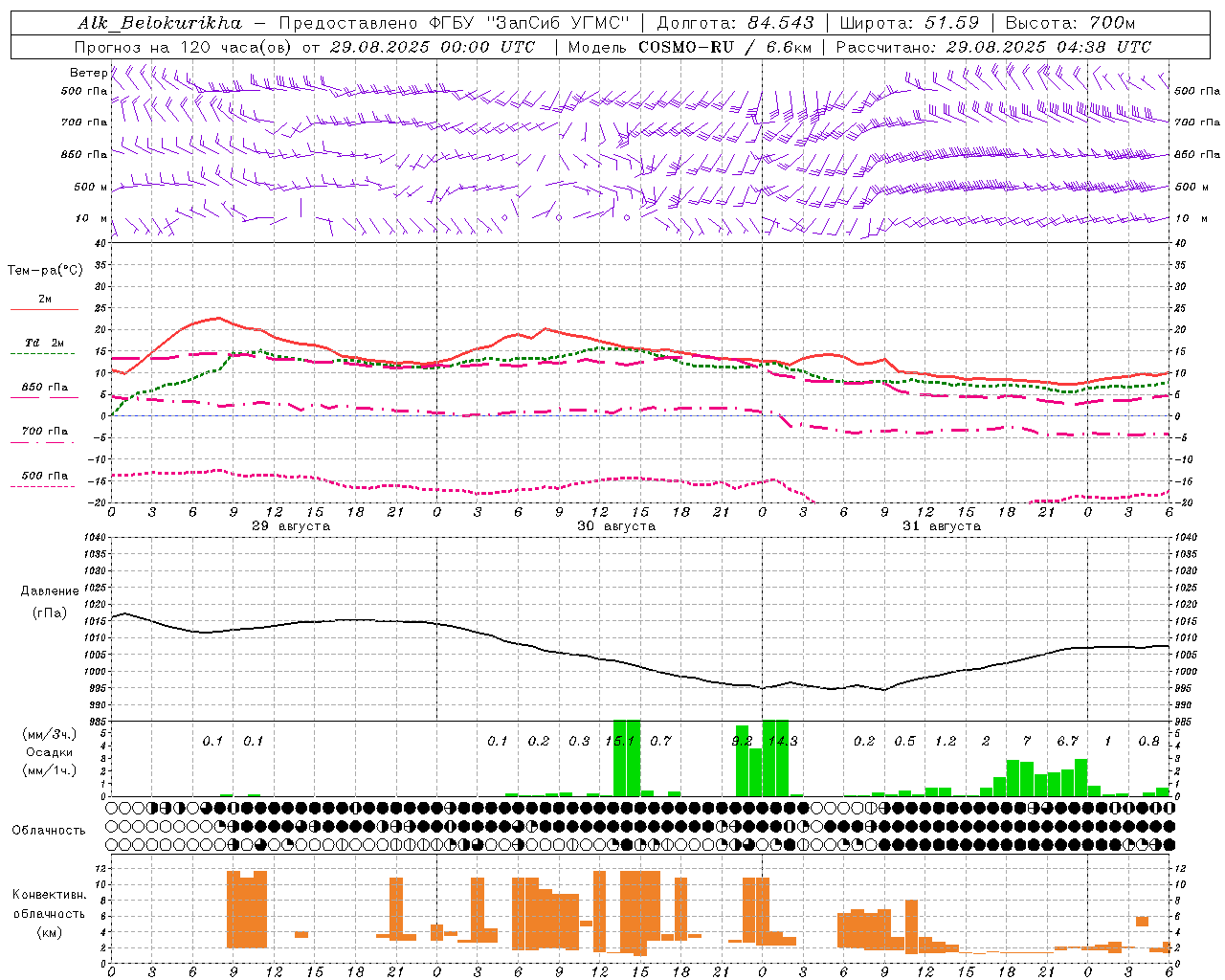This screenshot has height=980, width=1225.
Task: Select the '30 августа' date label
Action: pyautogui.click(x=616, y=526)
